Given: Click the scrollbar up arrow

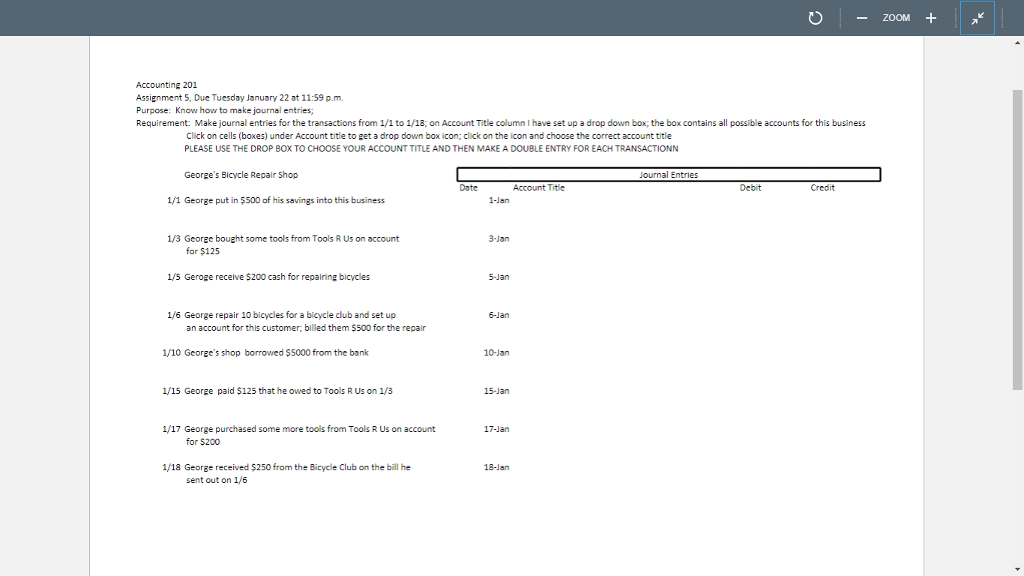Looking at the screenshot, I should click(1017, 43).
